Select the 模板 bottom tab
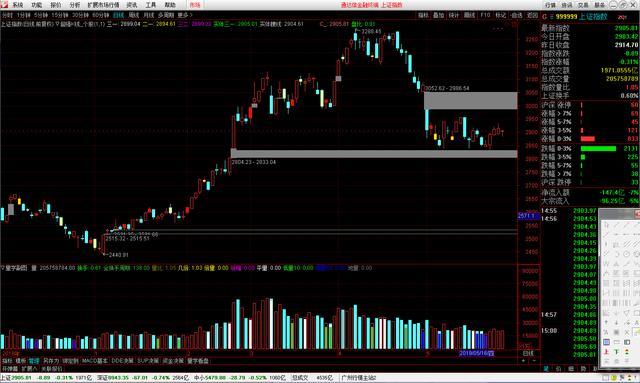640x383 pixels. [21, 361]
